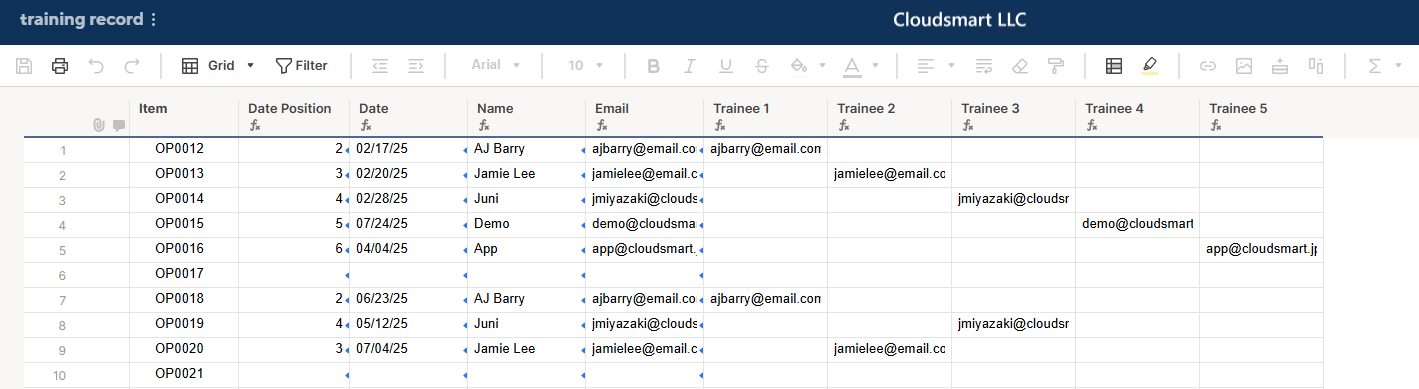This screenshot has height=389, width=1419.
Task: Toggle bold formatting
Action: coord(654,66)
